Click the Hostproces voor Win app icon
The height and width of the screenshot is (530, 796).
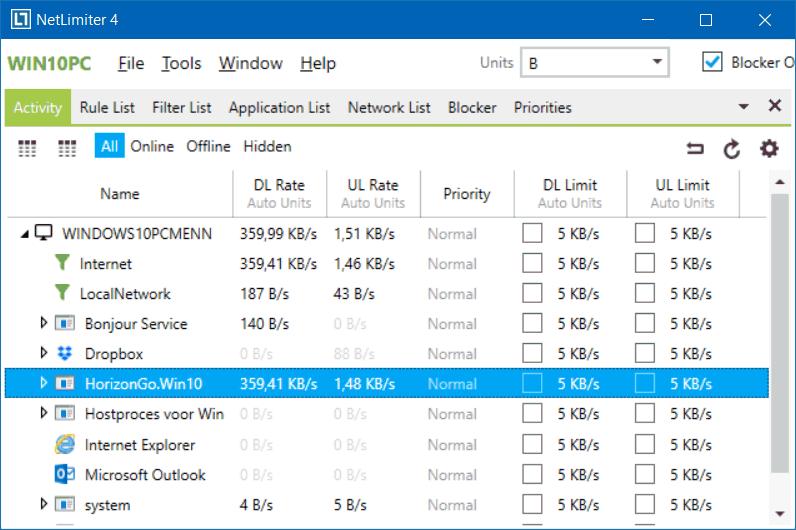point(65,413)
